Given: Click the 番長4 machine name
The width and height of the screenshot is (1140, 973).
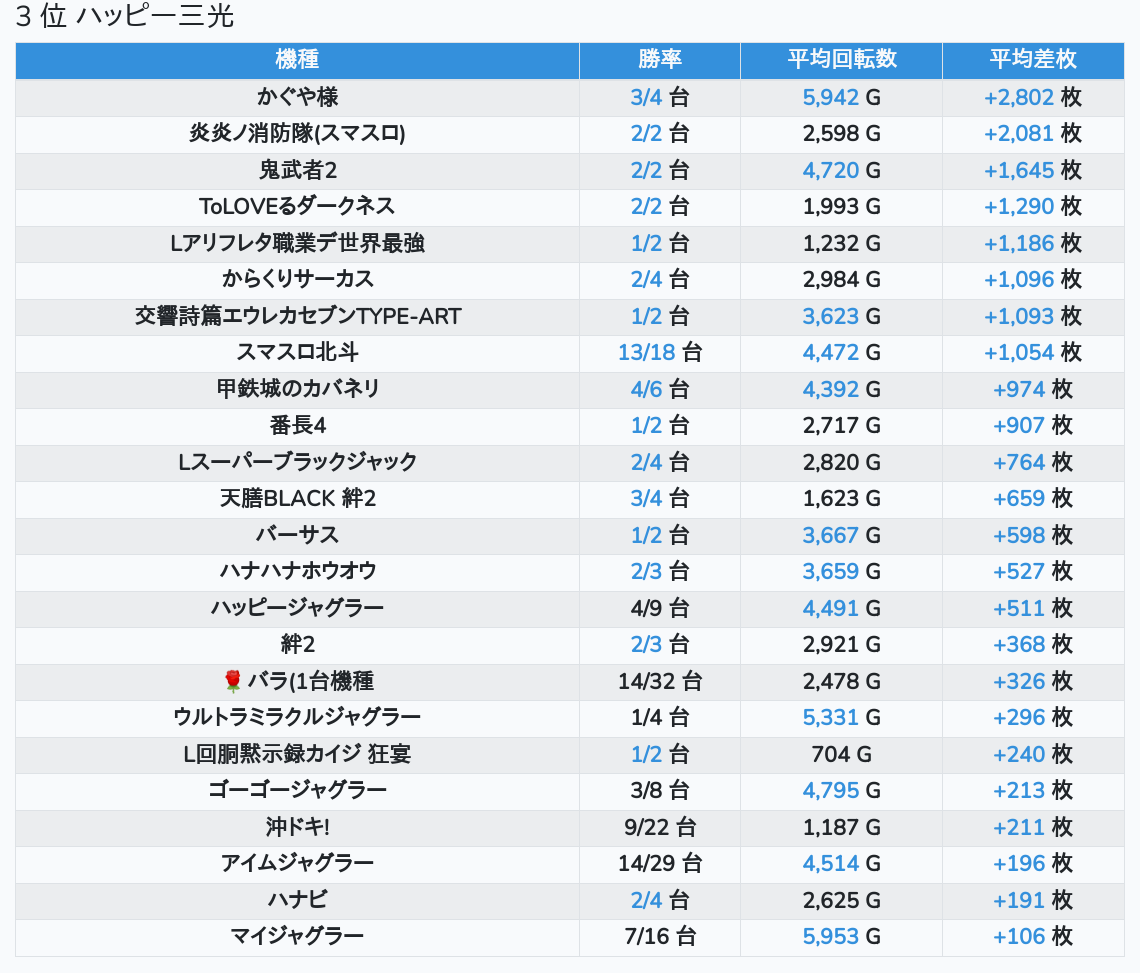Looking at the screenshot, I should click(297, 425).
